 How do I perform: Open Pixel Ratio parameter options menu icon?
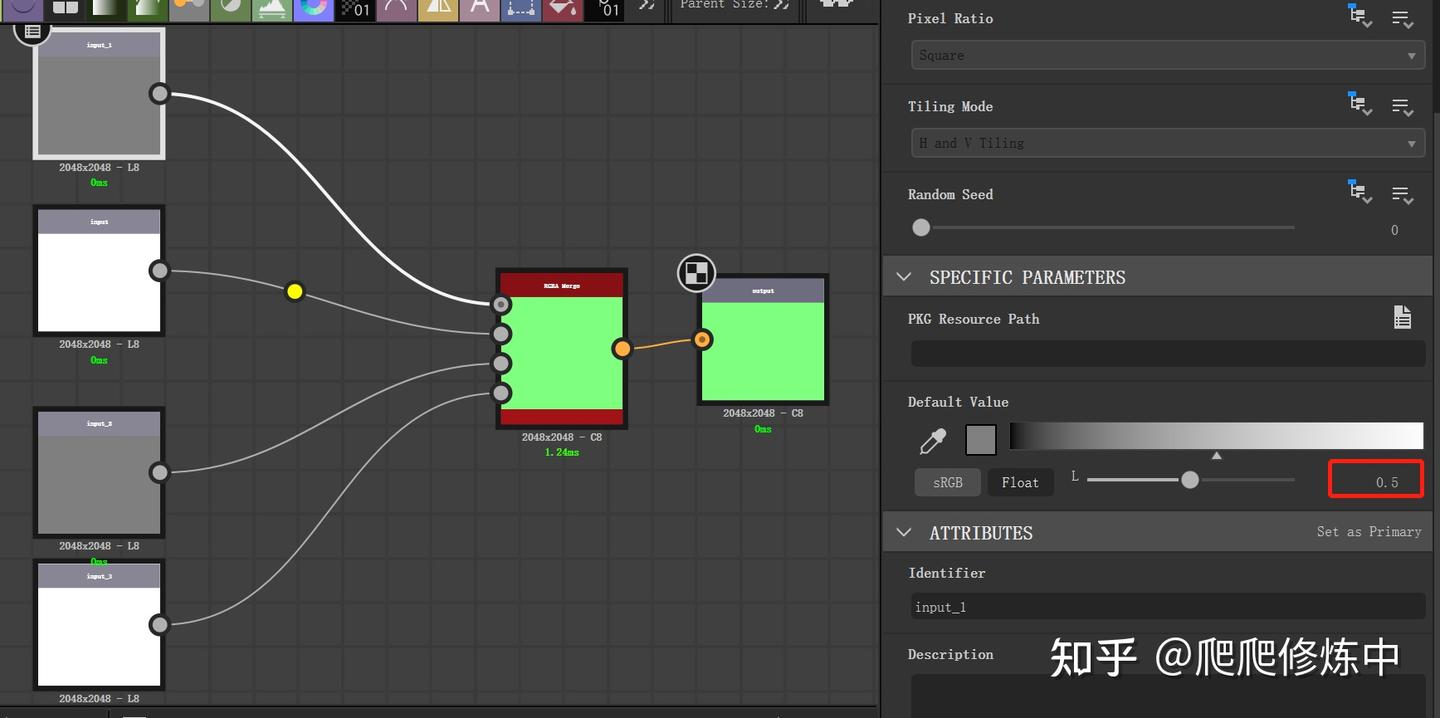tap(1403, 19)
